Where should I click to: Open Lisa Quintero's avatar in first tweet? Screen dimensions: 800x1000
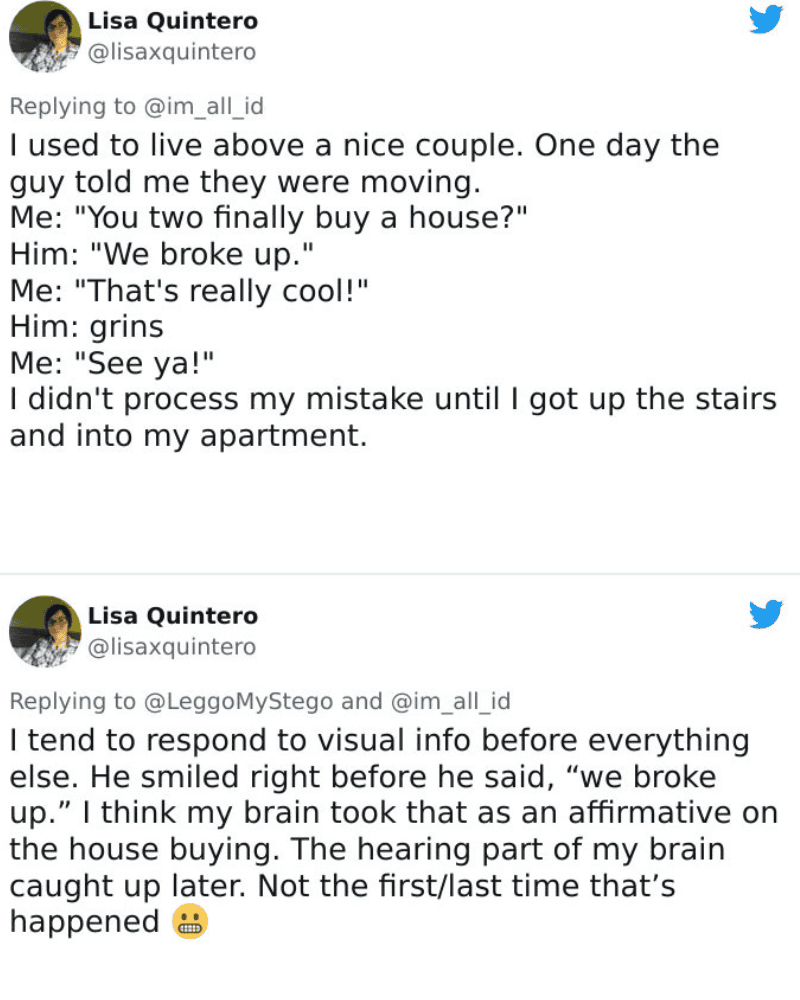45,36
